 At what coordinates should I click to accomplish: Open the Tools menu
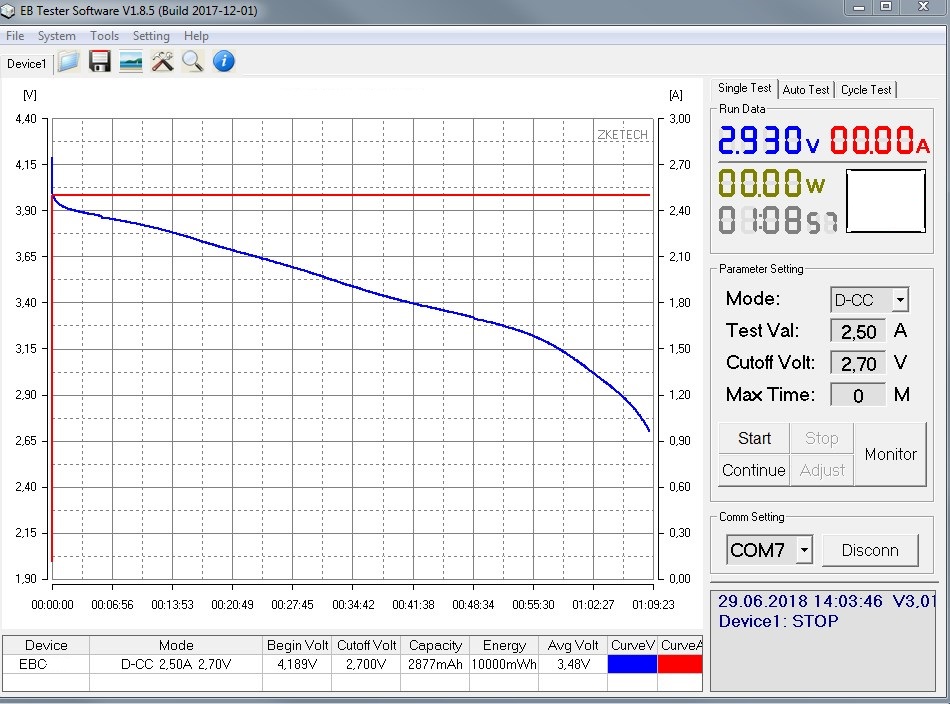(x=104, y=36)
